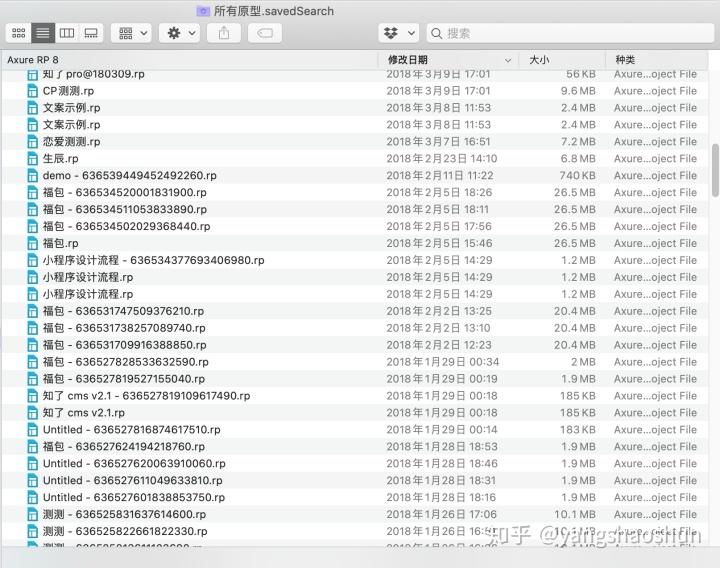The width and height of the screenshot is (720, 568).
Task: Click icon of 测测 - 636525822661822330.rp
Action: [x=32, y=532]
